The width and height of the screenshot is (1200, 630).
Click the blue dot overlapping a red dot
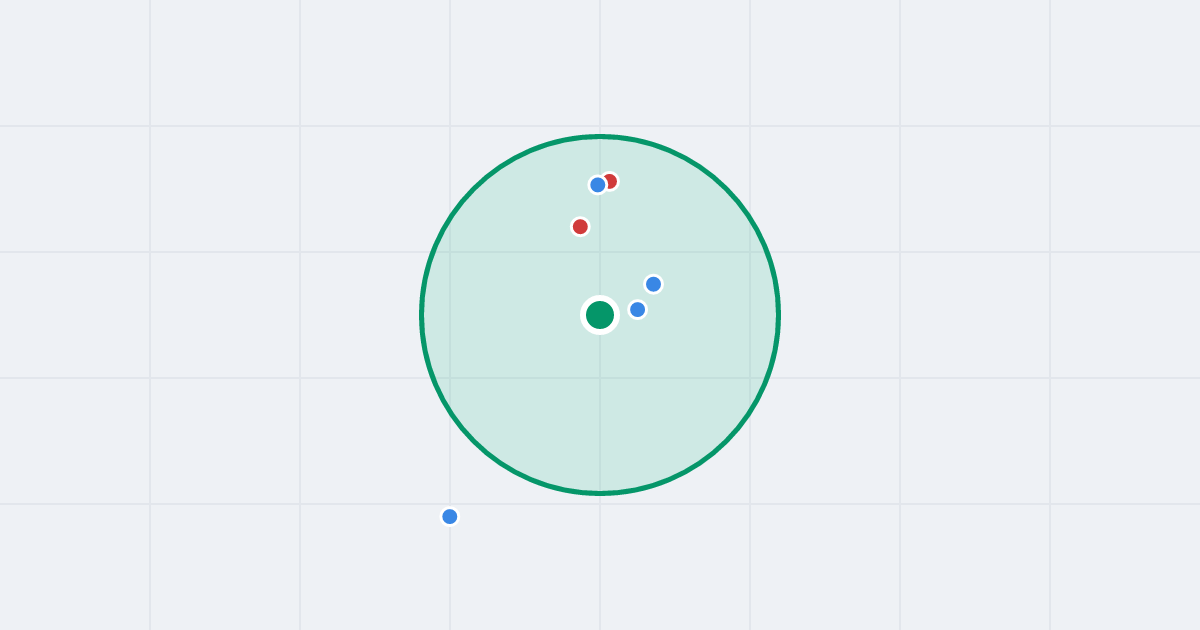[x=598, y=185]
